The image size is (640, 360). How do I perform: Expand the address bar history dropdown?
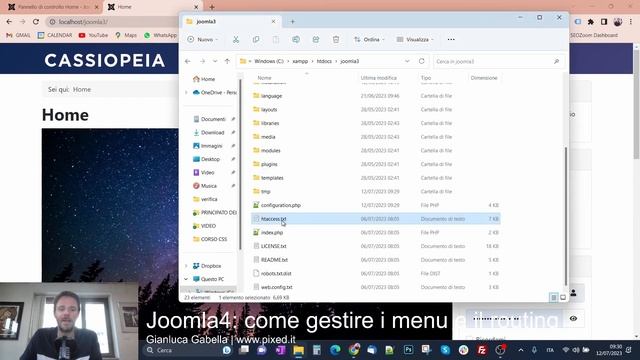[x=407, y=61]
